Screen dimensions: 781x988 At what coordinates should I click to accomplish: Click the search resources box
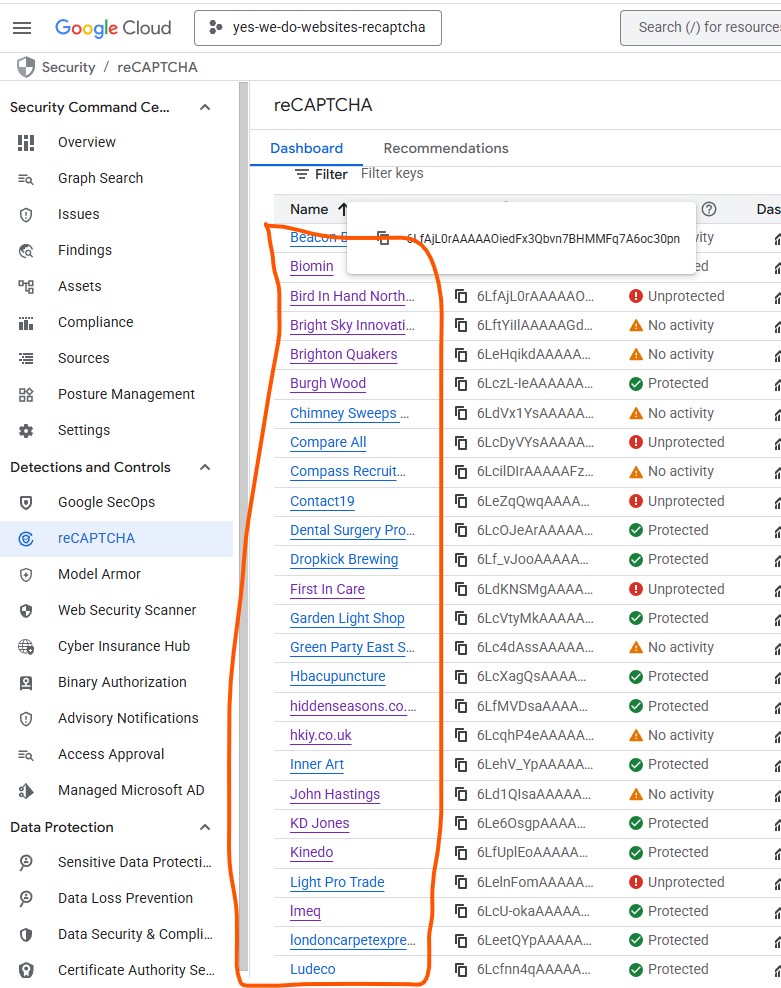click(x=705, y=27)
